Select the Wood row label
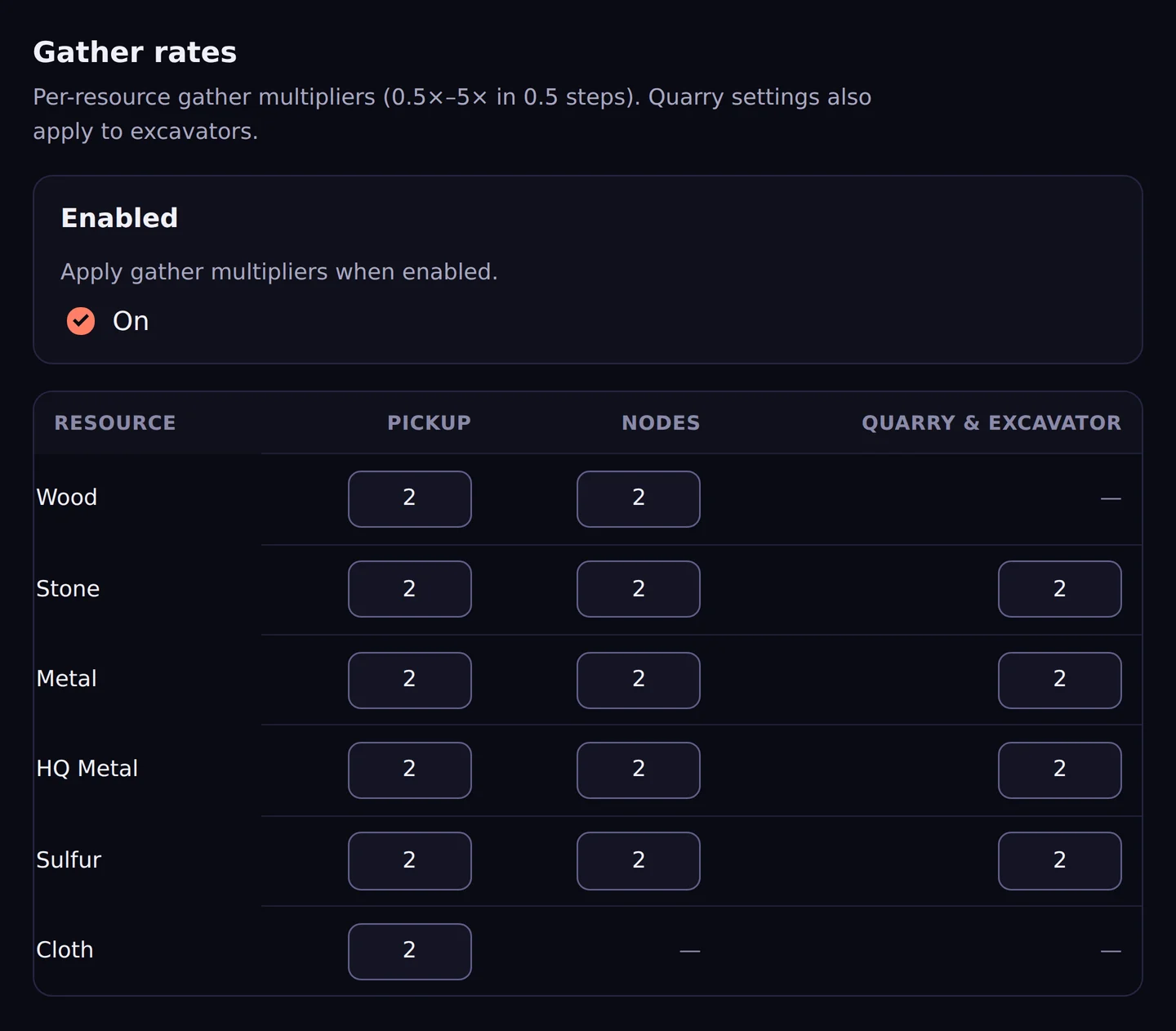Image resolution: width=1176 pixels, height=1031 pixels. click(67, 498)
